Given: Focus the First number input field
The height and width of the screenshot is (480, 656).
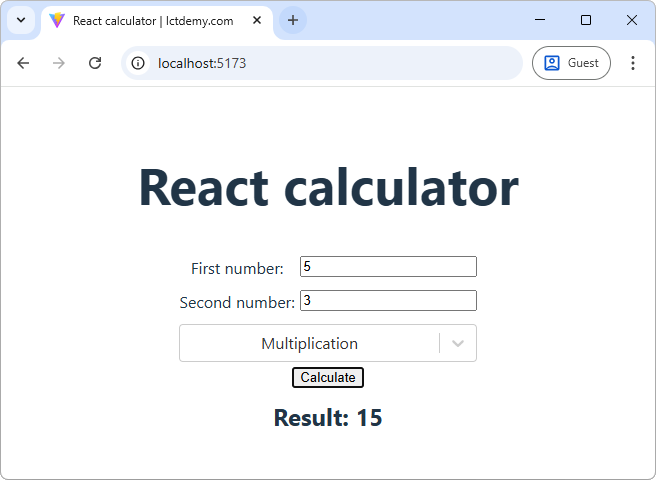Looking at the screenshot, I should 388,267.
